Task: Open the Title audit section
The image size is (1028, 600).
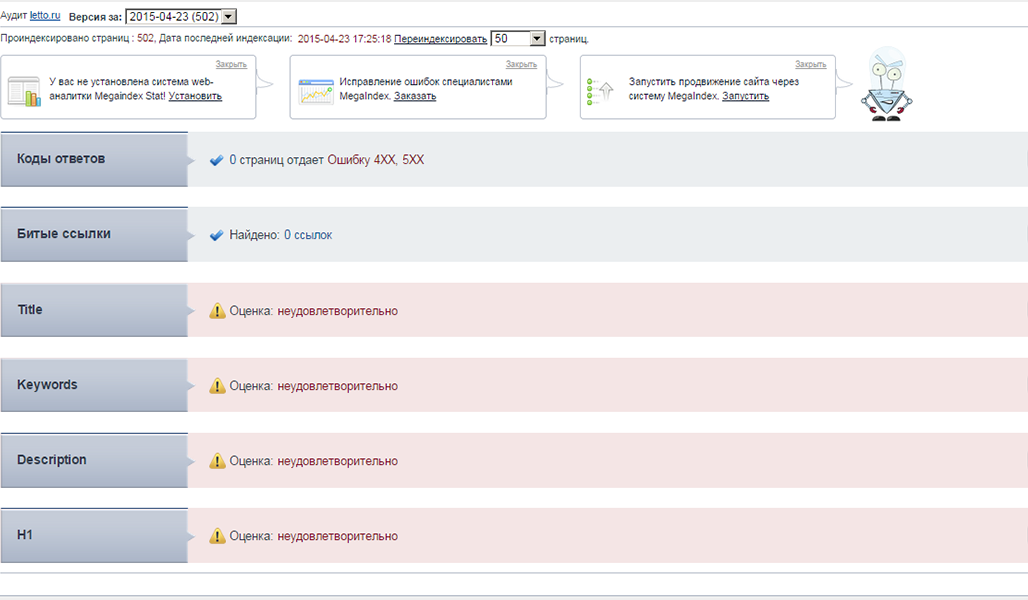Action: (x=94, y=310)
